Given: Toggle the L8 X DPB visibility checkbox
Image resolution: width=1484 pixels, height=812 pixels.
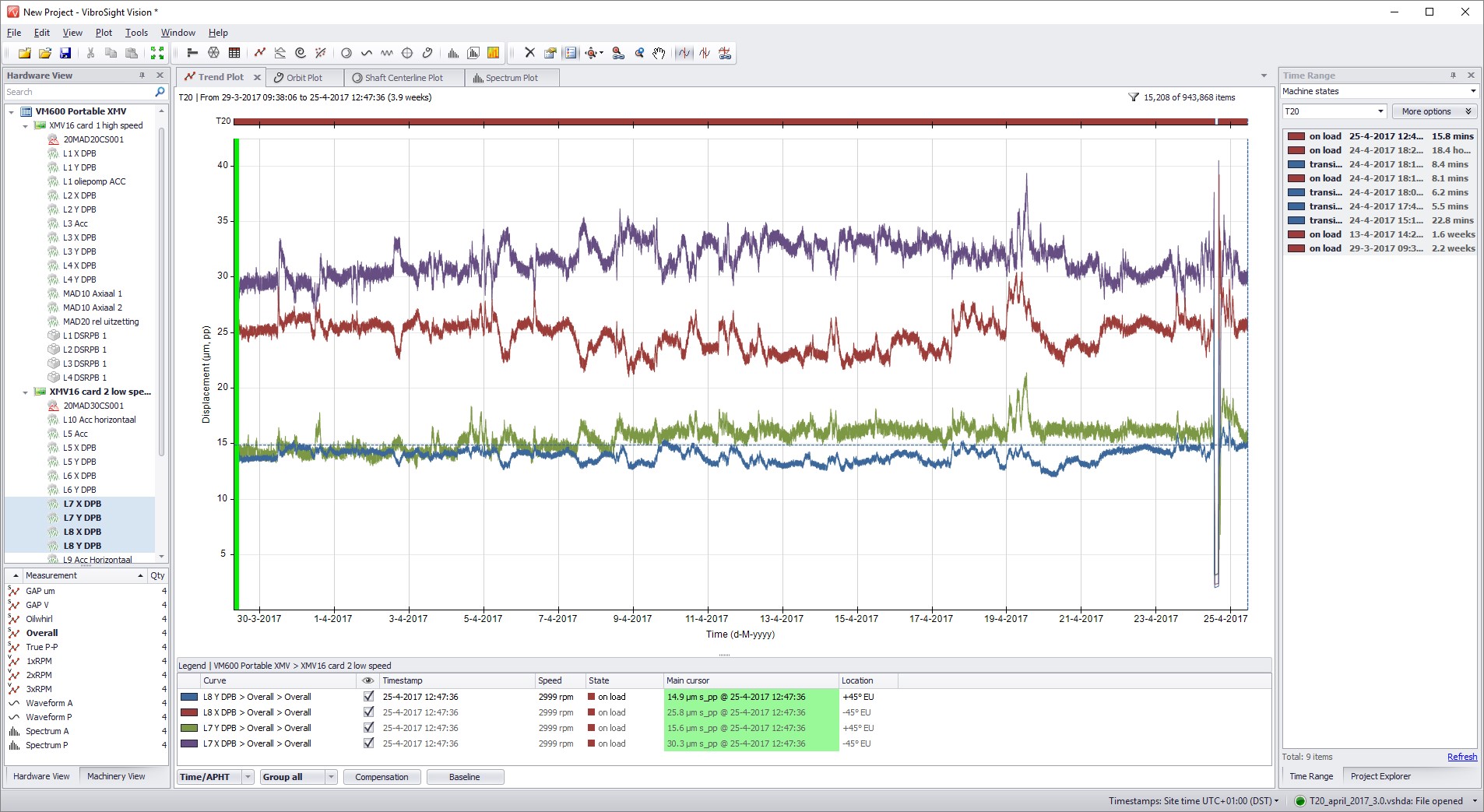Looking at the screenshot, I should point(368,712).
